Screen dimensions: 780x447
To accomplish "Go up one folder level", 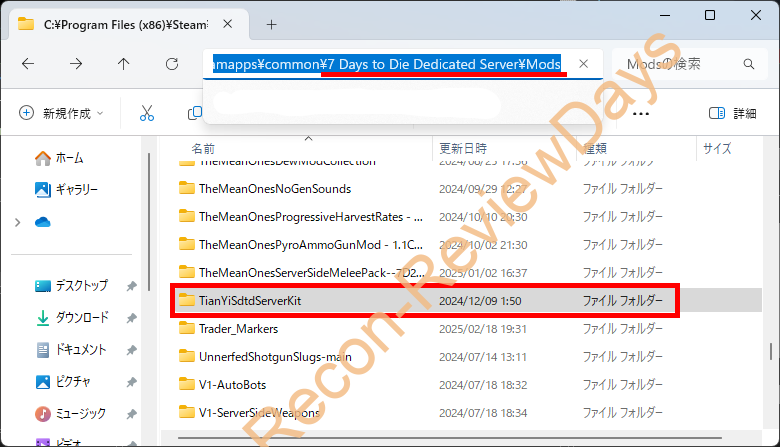I will [x=123, y=64].
